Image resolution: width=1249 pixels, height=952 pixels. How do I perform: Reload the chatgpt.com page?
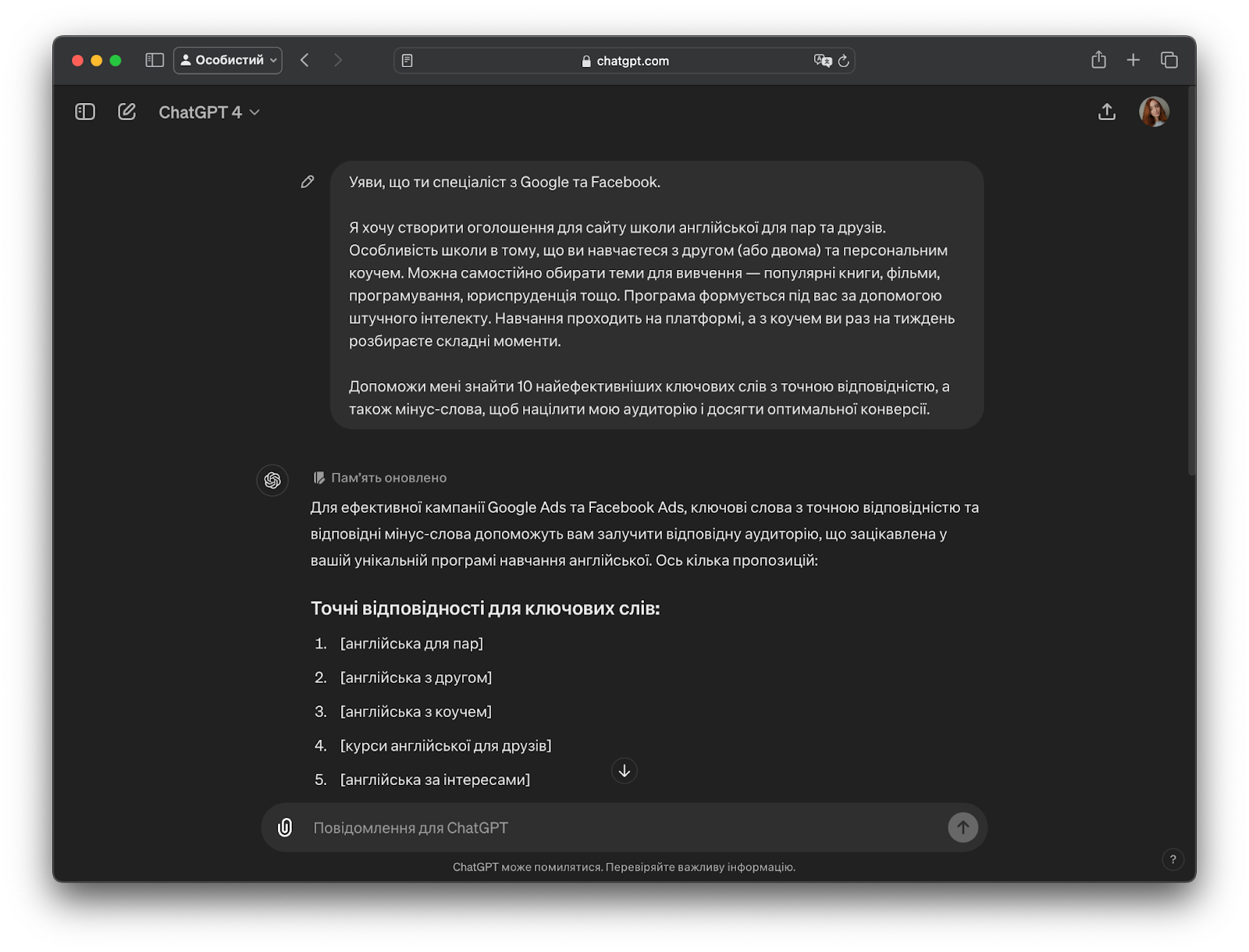(x=844, y=61)
